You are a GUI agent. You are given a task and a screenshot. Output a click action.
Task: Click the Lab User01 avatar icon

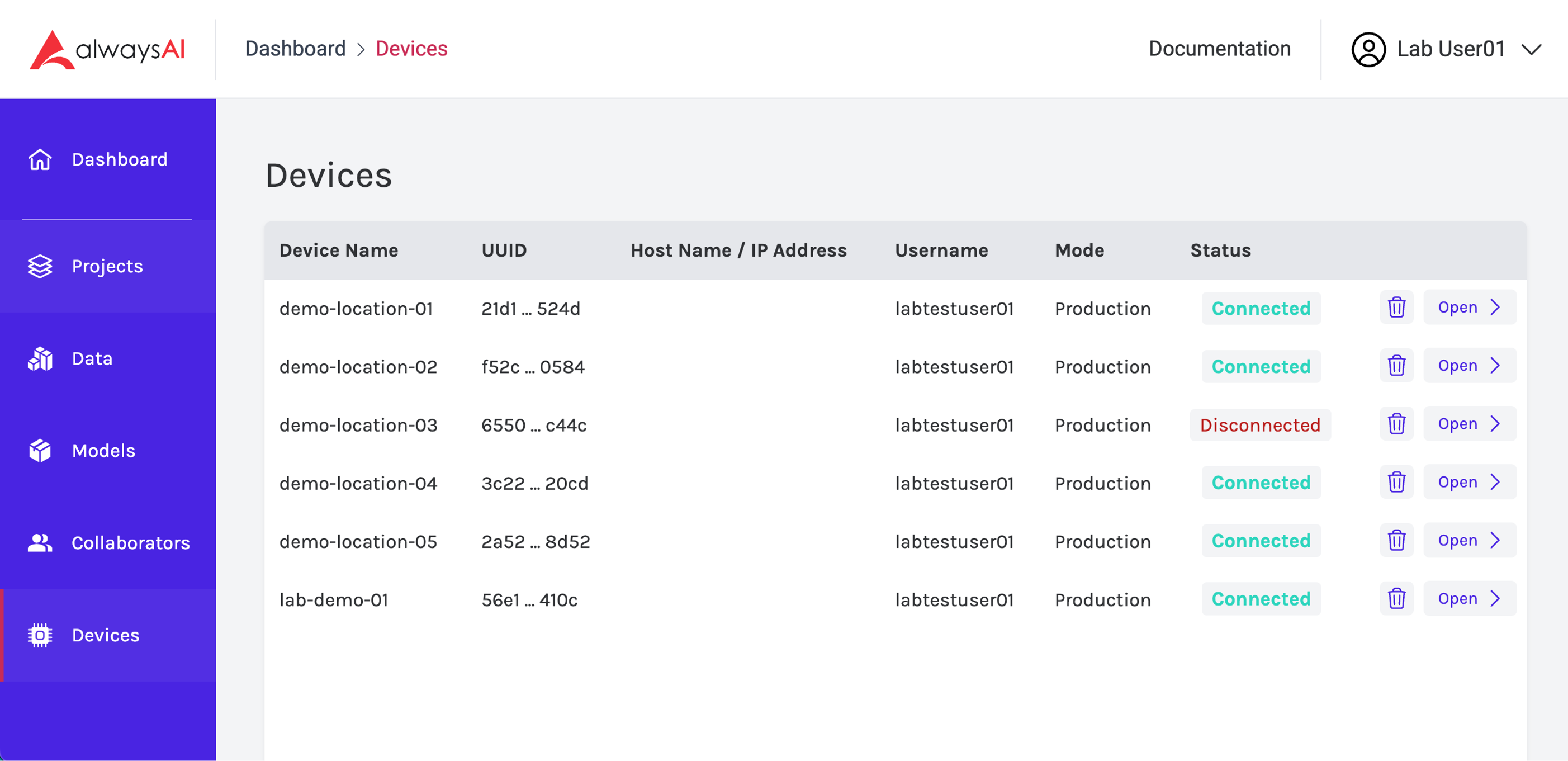1368,49
